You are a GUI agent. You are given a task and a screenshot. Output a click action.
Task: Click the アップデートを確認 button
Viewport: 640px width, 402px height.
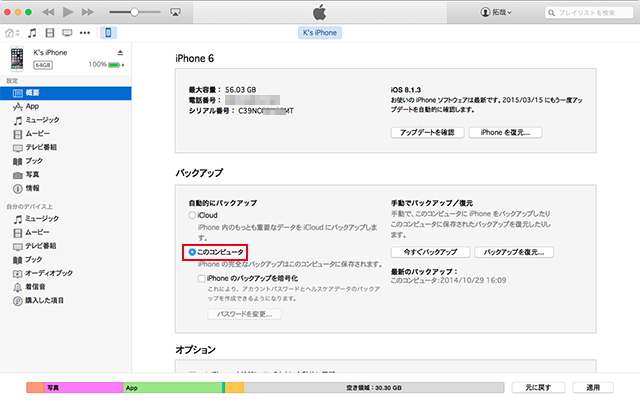click(427, 133)
